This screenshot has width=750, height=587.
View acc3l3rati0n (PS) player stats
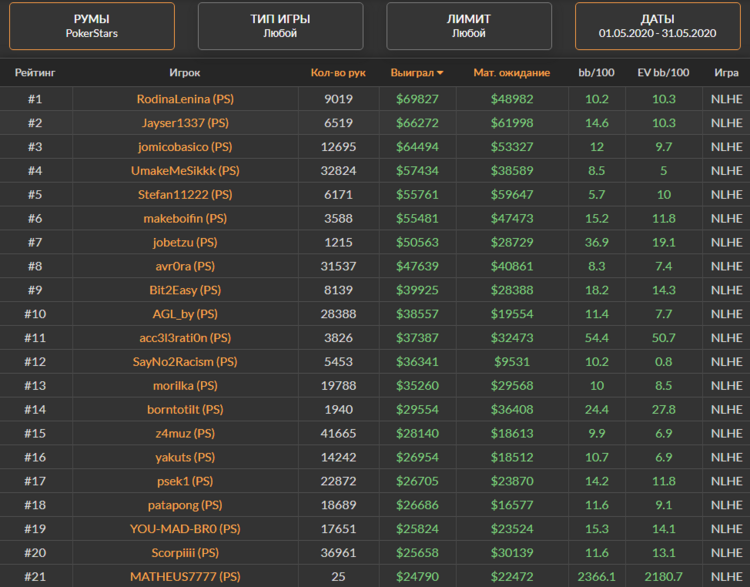pyautogui.click(x=185, y=338)
